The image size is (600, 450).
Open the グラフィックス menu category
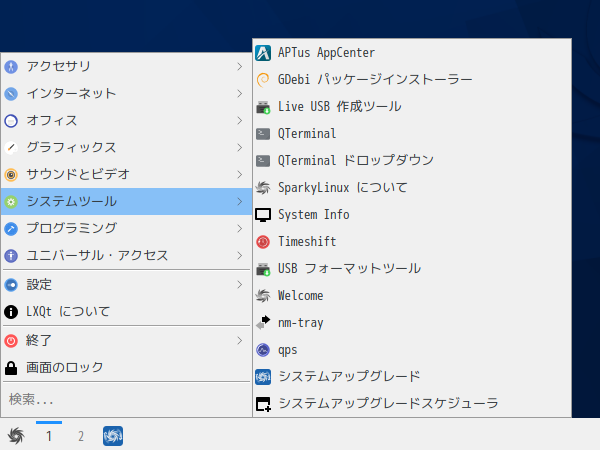126,148
